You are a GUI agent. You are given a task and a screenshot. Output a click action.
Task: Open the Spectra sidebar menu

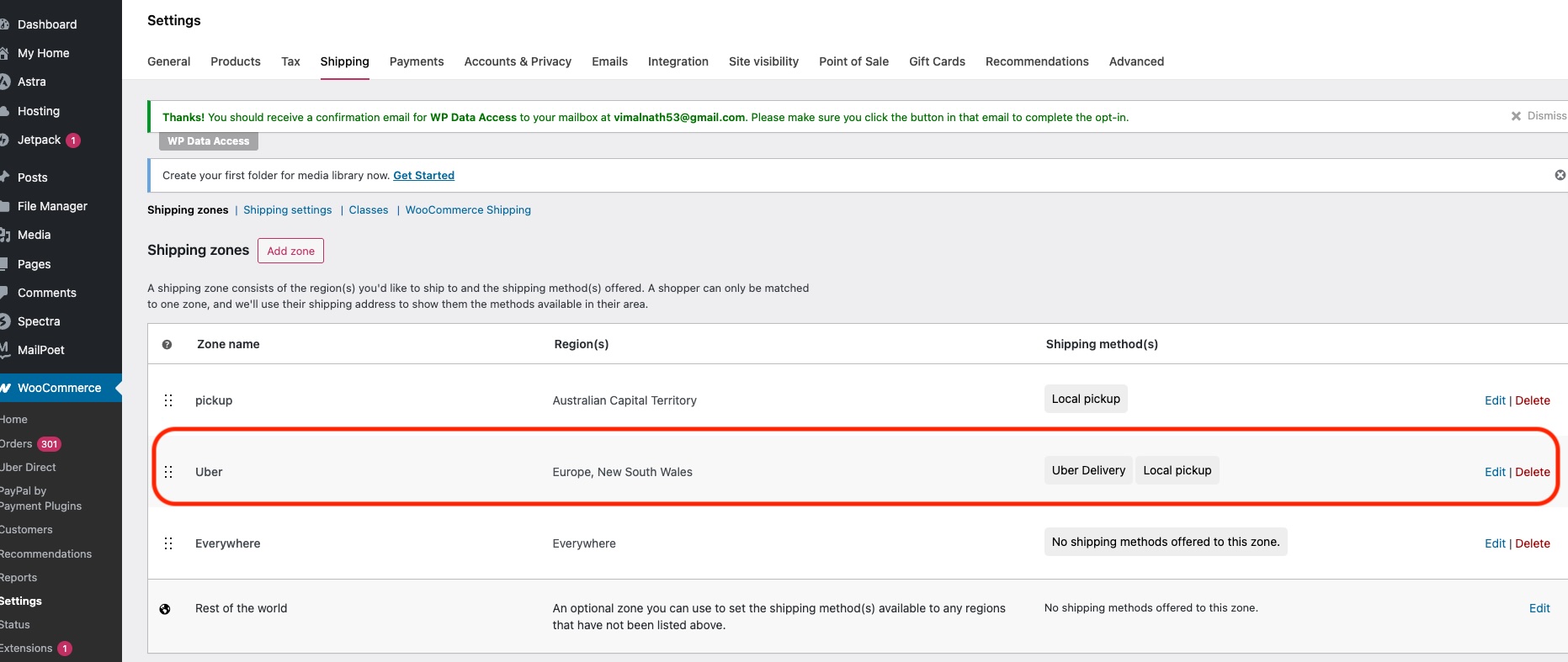[39, 321]
